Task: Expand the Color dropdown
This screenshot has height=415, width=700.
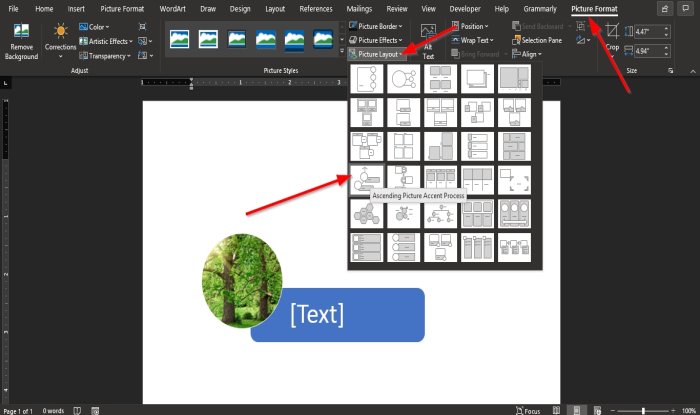Action: [94, 27]
